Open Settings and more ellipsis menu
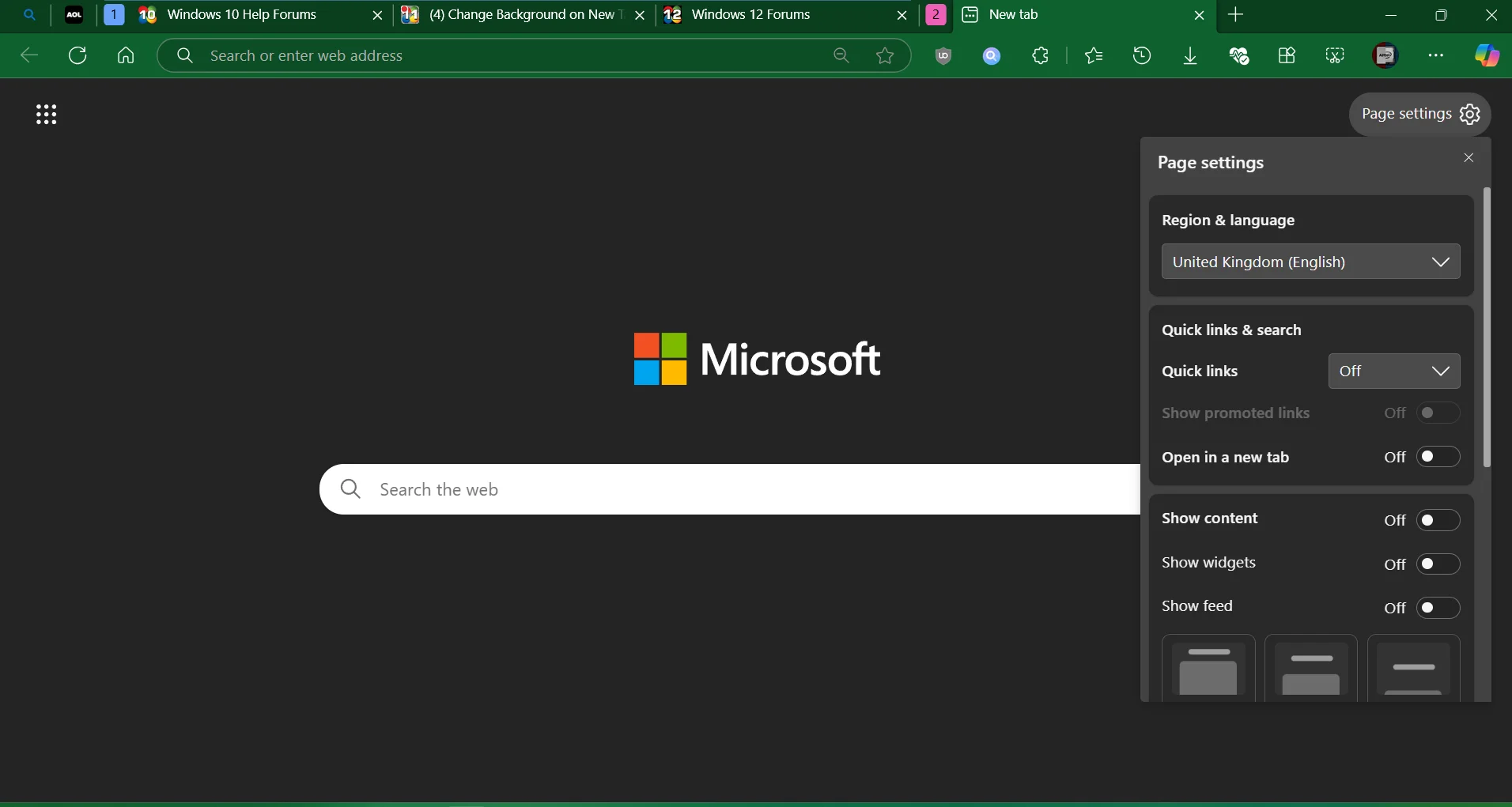 tap(1437, 55)
